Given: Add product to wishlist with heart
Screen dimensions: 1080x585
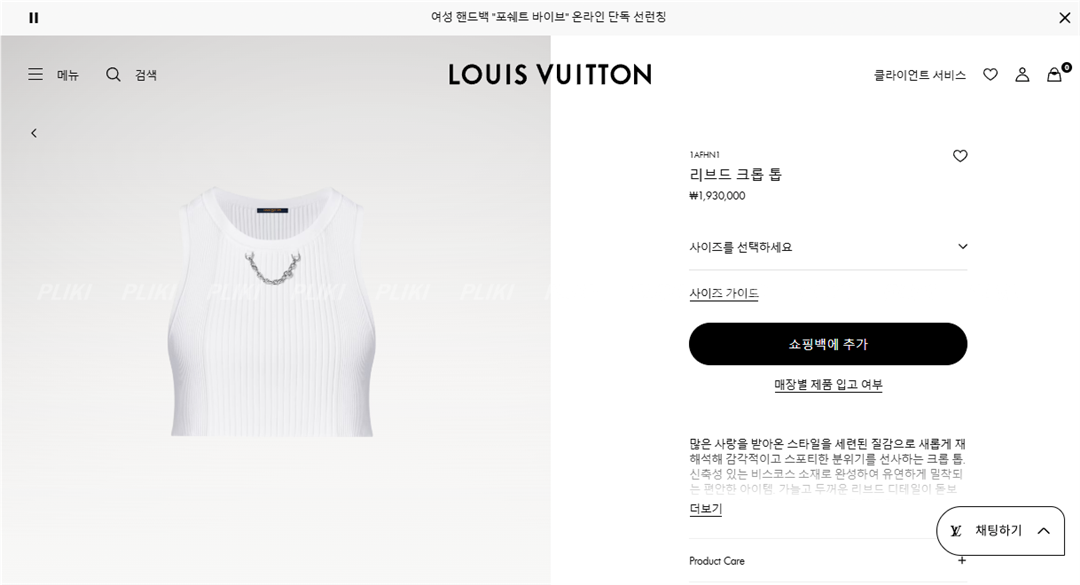Looking at the screenshot, I should [959, 156].
